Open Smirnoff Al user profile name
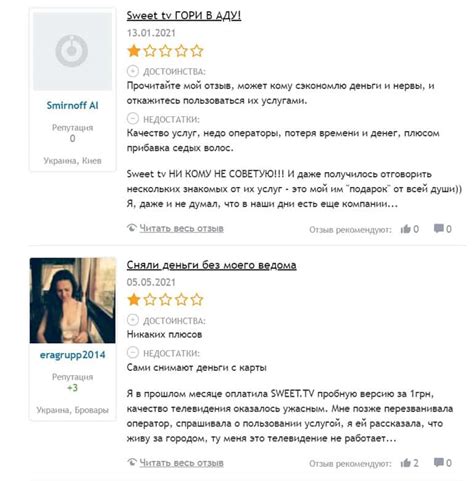 click(x=72, y=106)
